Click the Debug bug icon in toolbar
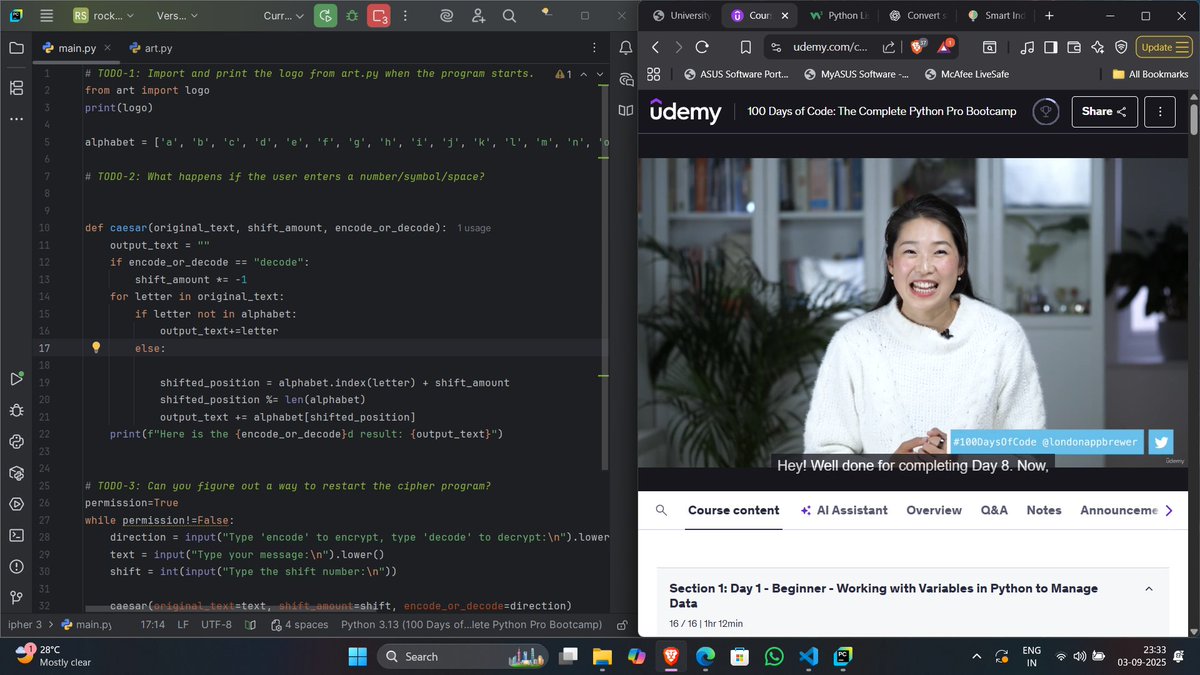 point(351,16)
